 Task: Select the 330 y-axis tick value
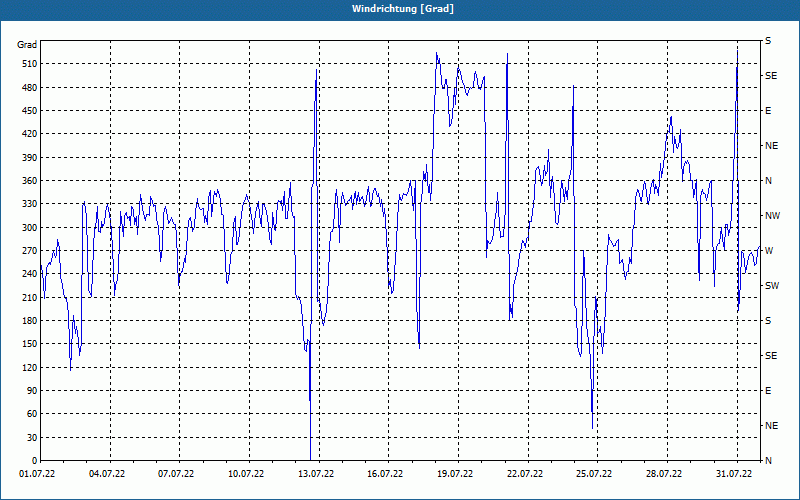(x=29, y=204)
